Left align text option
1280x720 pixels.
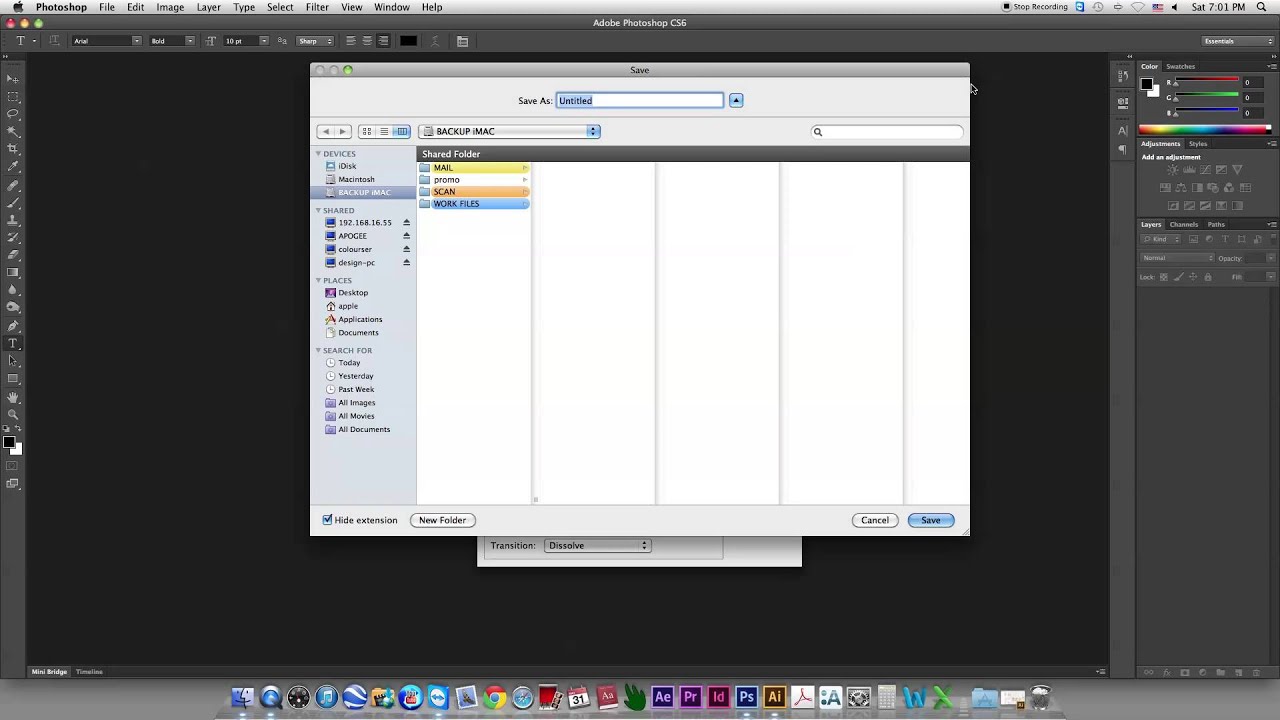[351, 41]
